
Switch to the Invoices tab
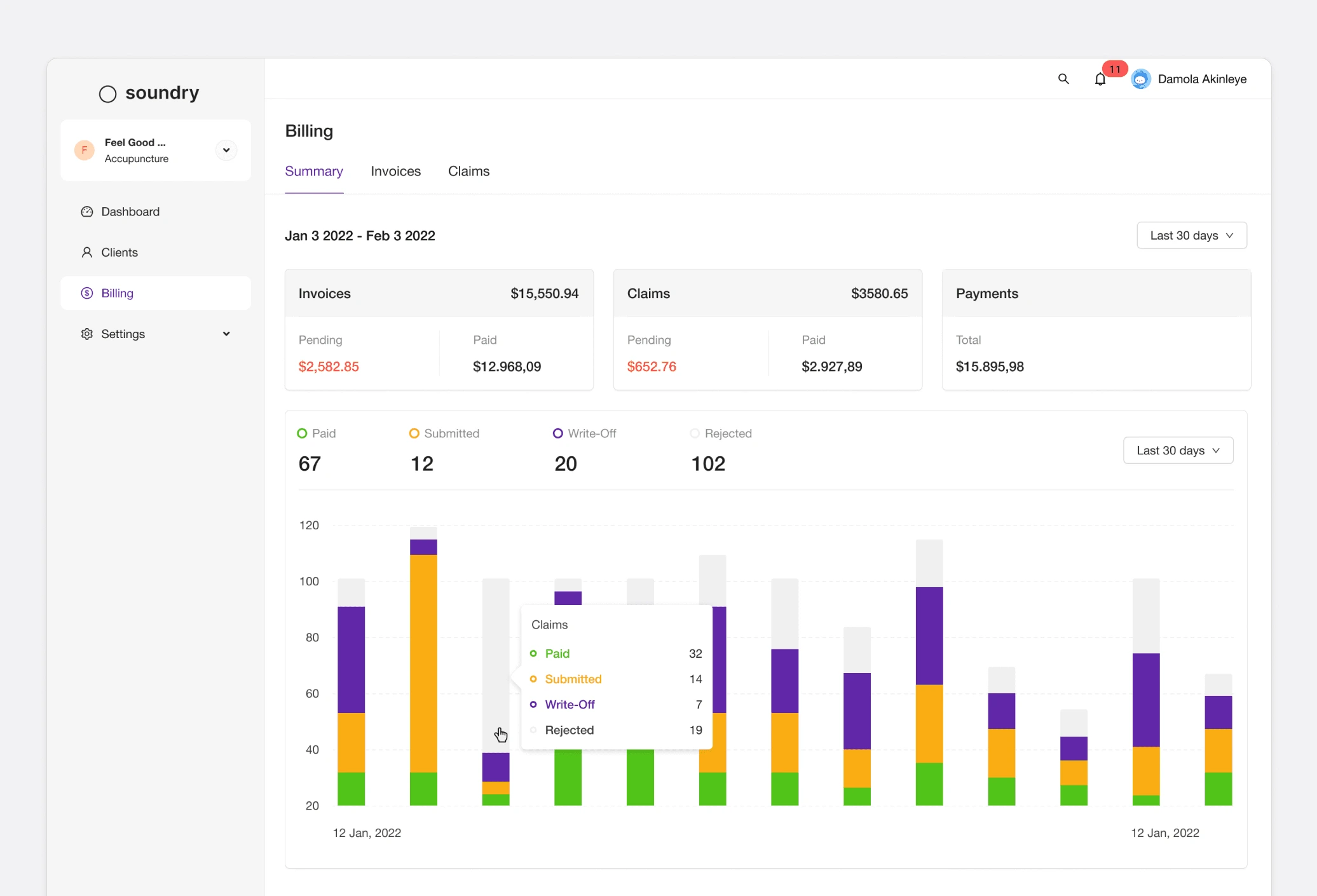point(395,171)
